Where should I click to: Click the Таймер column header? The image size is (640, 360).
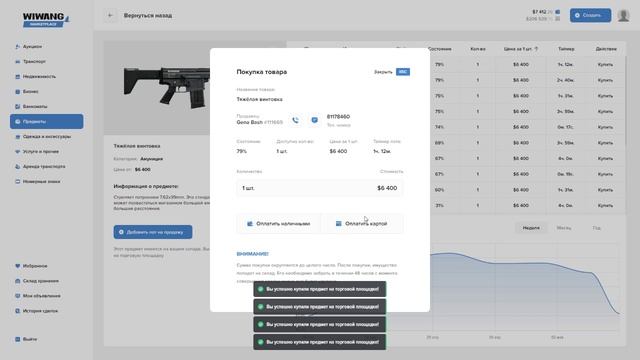[x=566, y=49]
